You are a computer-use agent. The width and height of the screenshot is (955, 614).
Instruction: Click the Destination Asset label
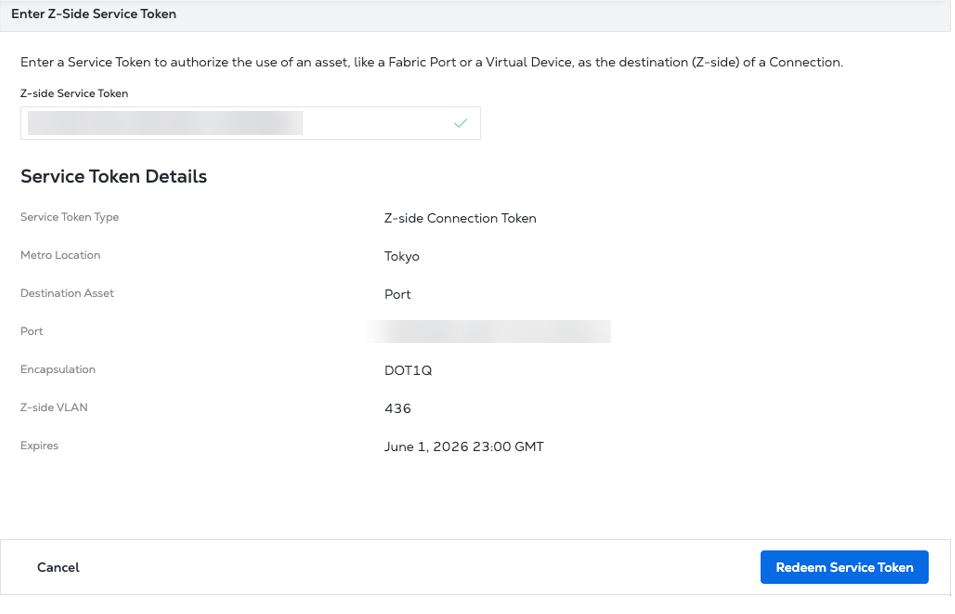[x=67, y=293]
